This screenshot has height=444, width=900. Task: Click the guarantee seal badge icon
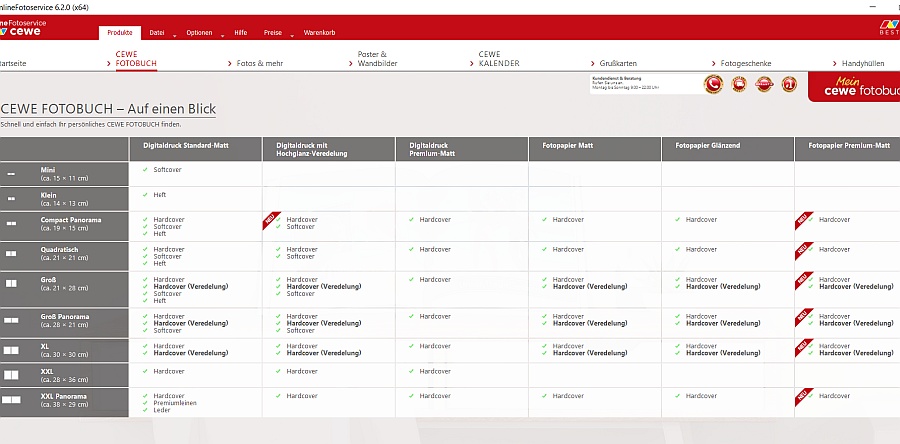coord(764,84)
